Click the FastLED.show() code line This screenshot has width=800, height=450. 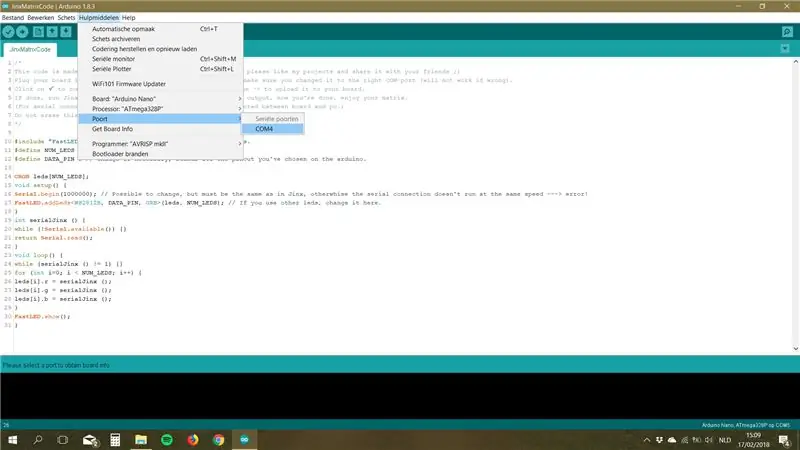click(x=42, y=316)
